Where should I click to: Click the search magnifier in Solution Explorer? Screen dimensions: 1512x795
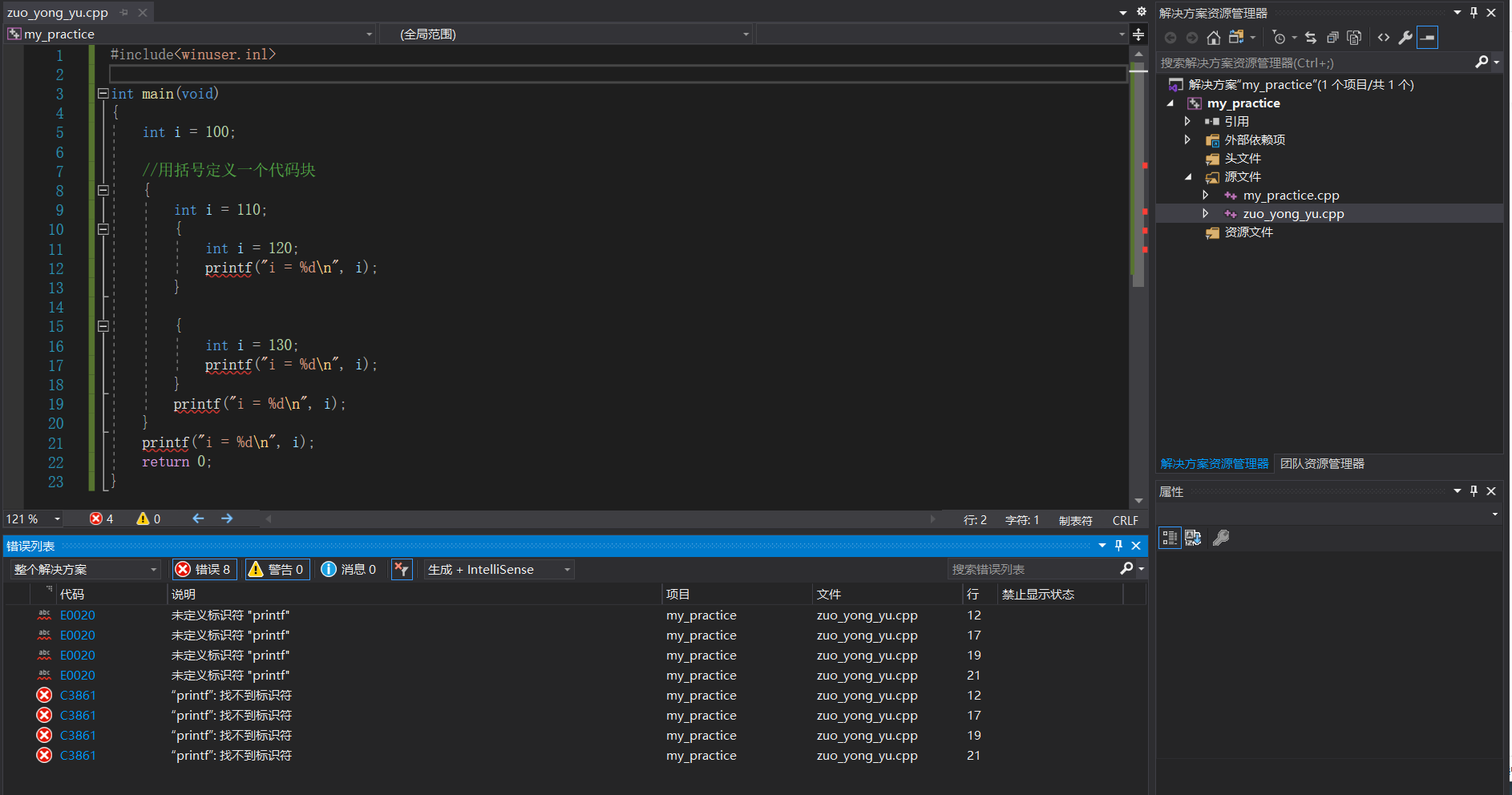coord(1482,63)
